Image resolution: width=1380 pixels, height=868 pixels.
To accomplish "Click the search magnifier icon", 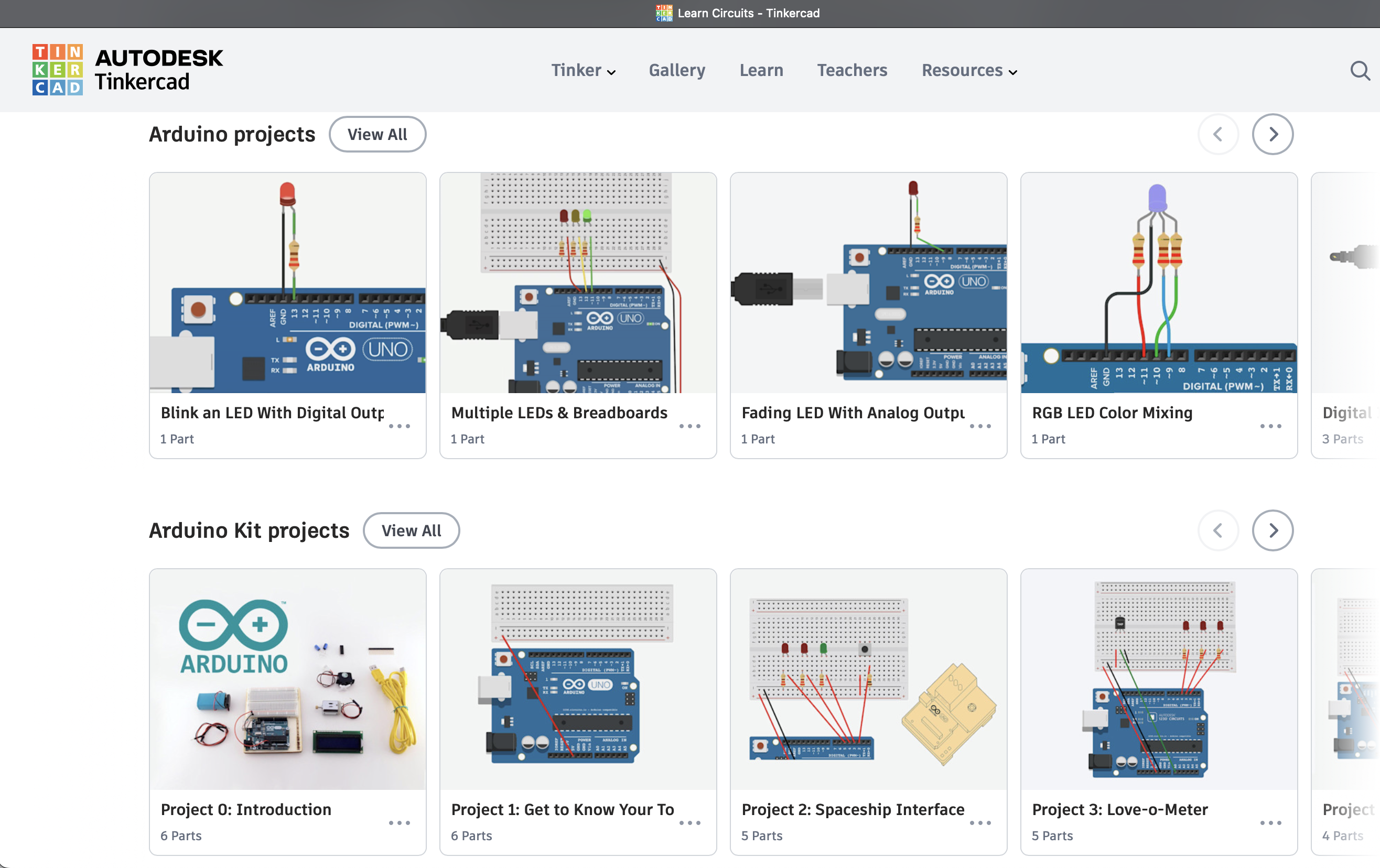I will (1360, 71).
